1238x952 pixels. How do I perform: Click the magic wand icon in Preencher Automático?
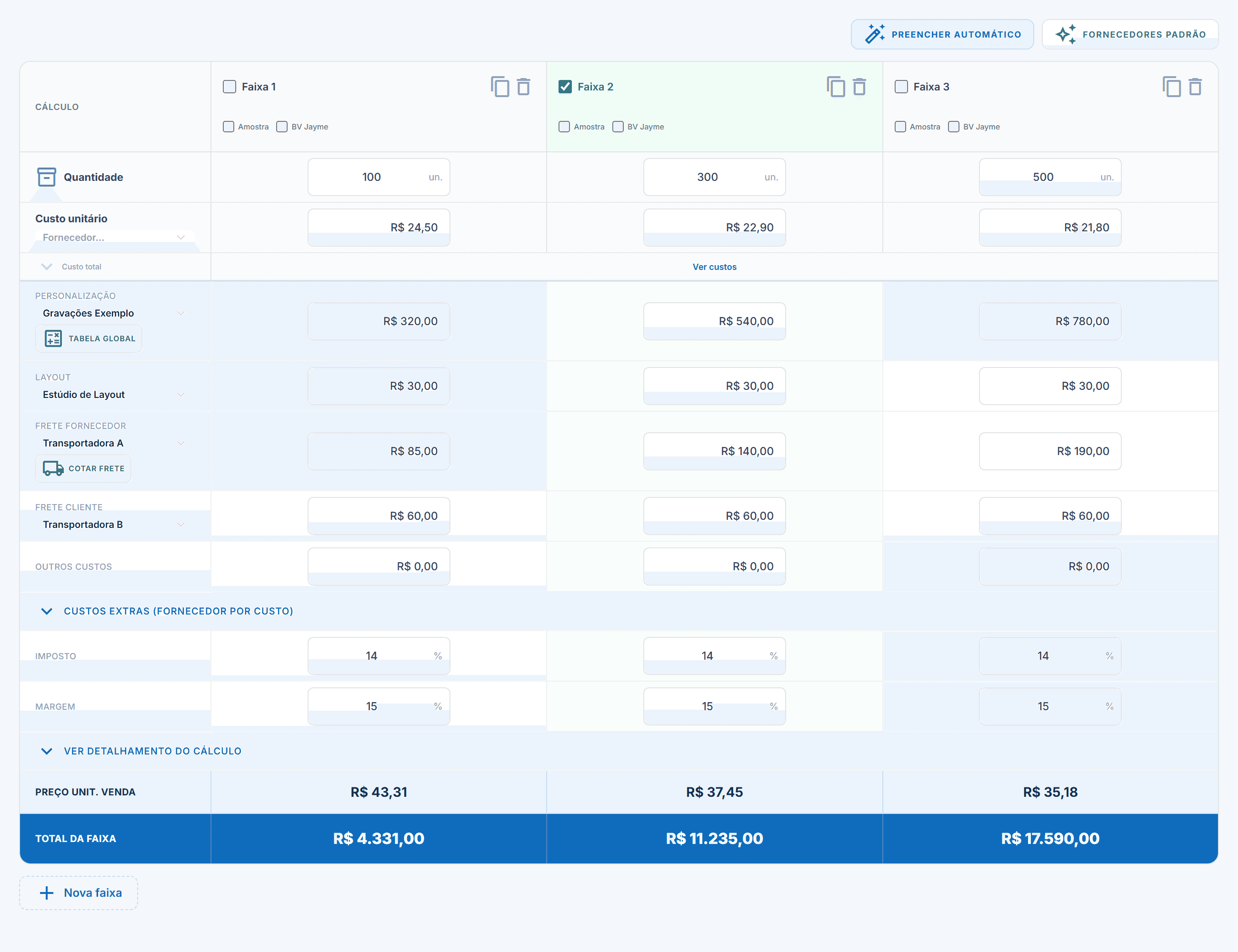[x=875, y=34]
